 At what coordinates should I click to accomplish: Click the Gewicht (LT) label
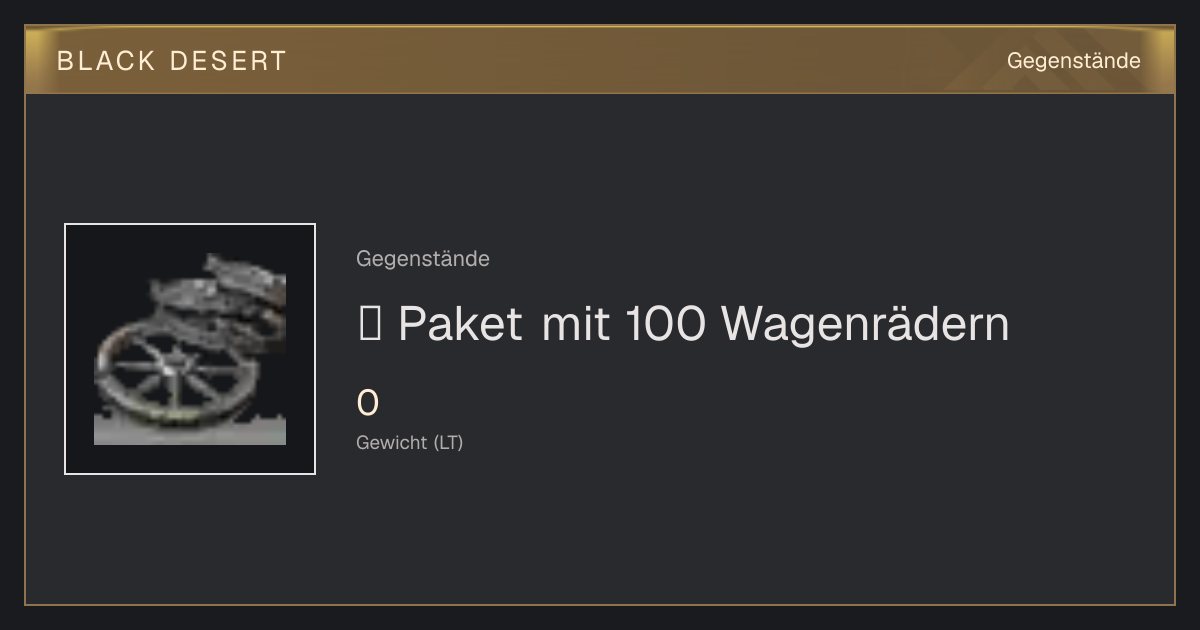pos(410,443)
